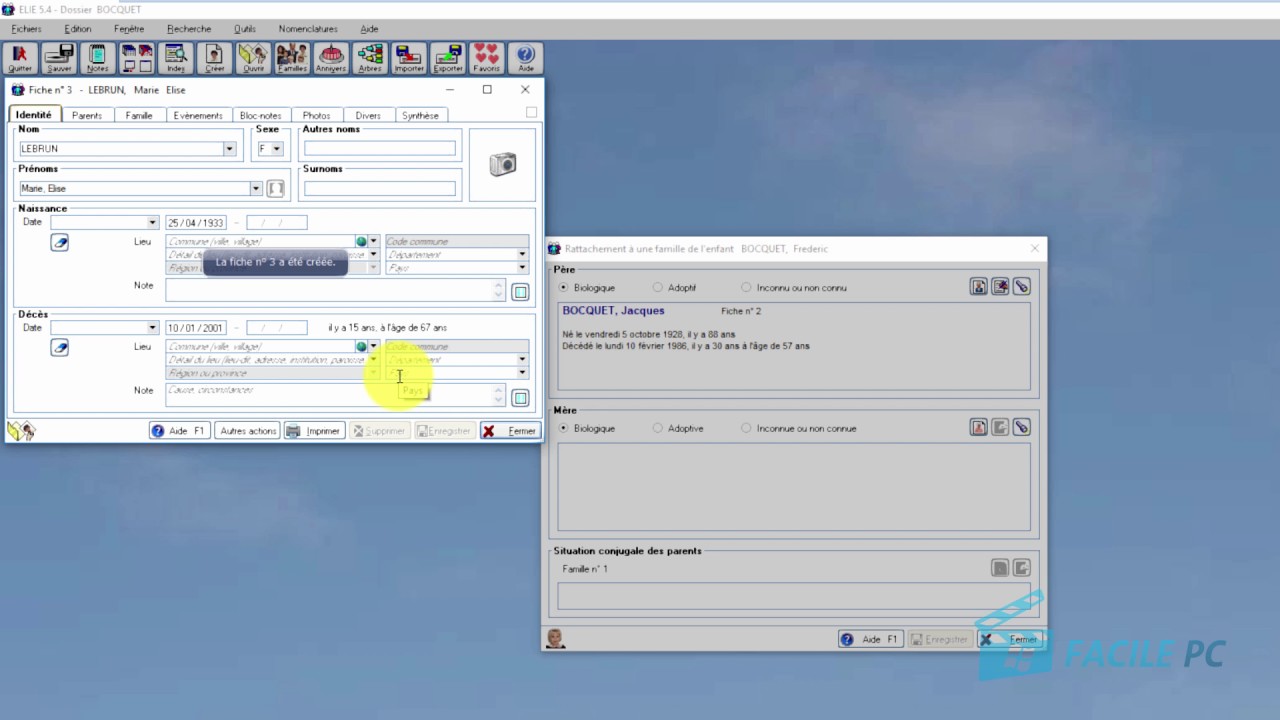Click the camera photo placeholder
Image resolution: width=1280 pixels, height=720 pixels.
pos(502,164)
